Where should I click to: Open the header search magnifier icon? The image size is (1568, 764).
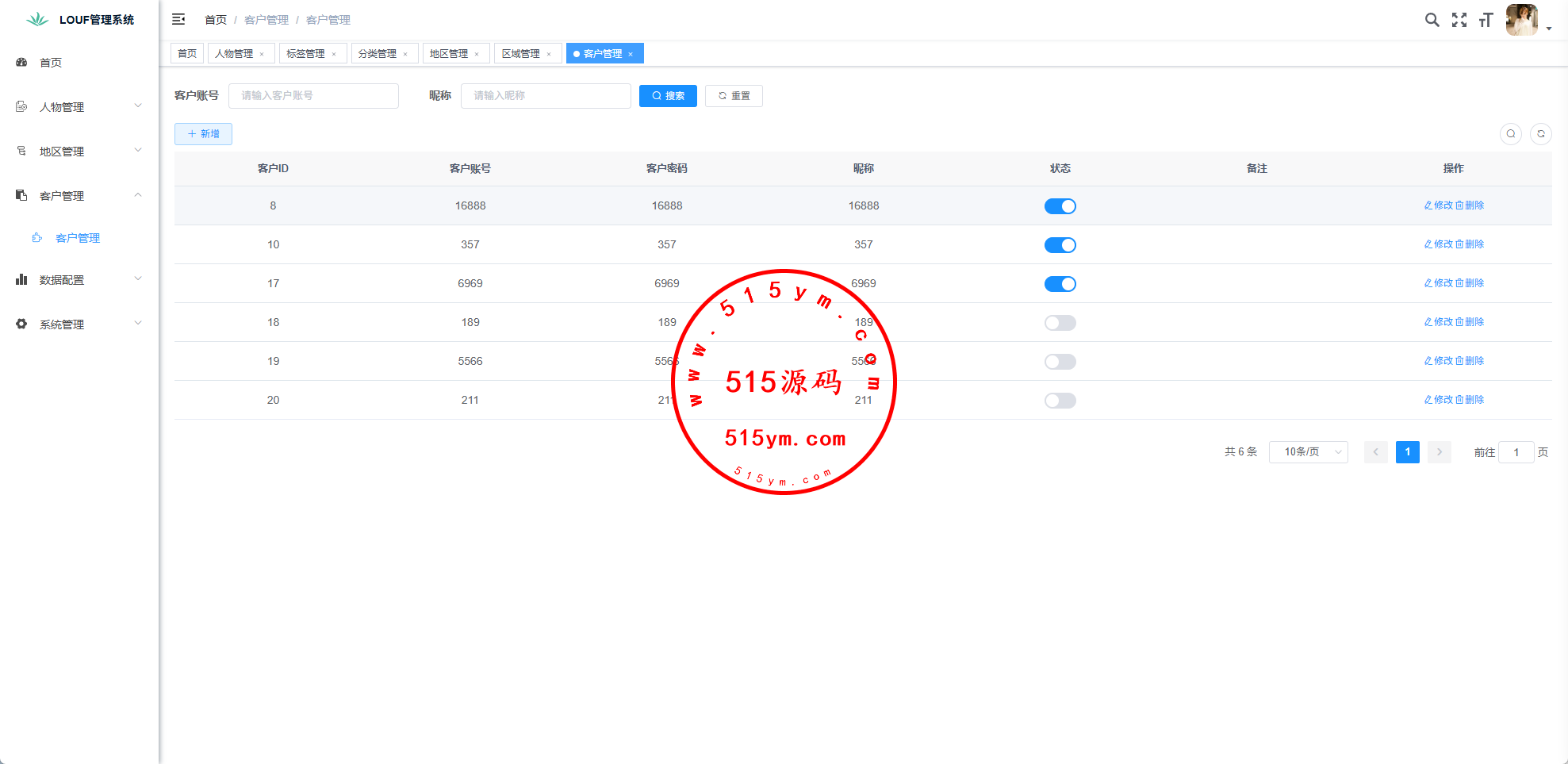point(1432,20)
